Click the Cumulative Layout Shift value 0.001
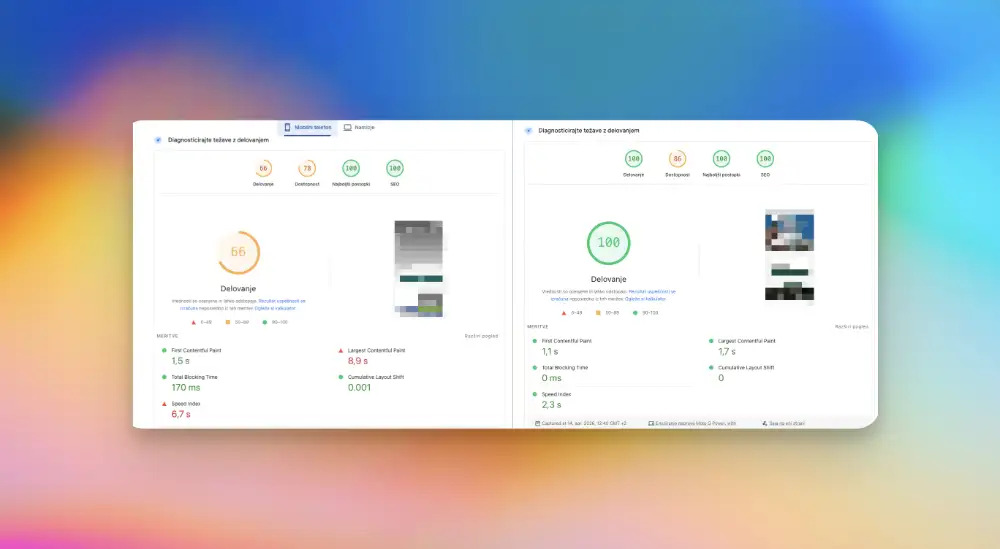This screenshot has height=549, width=1000. point(359,388)
